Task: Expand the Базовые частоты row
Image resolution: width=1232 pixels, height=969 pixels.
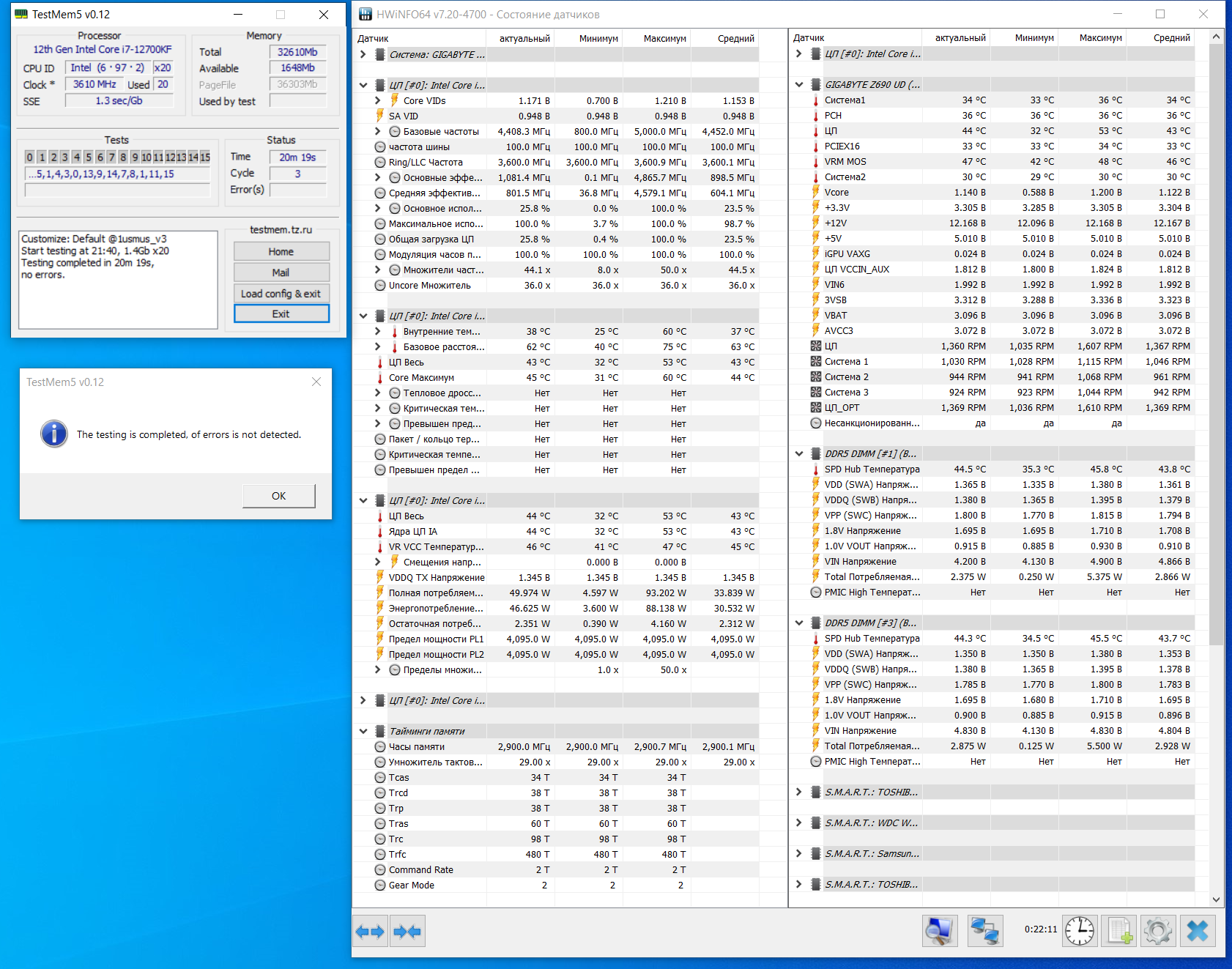Action: point(377,131)
